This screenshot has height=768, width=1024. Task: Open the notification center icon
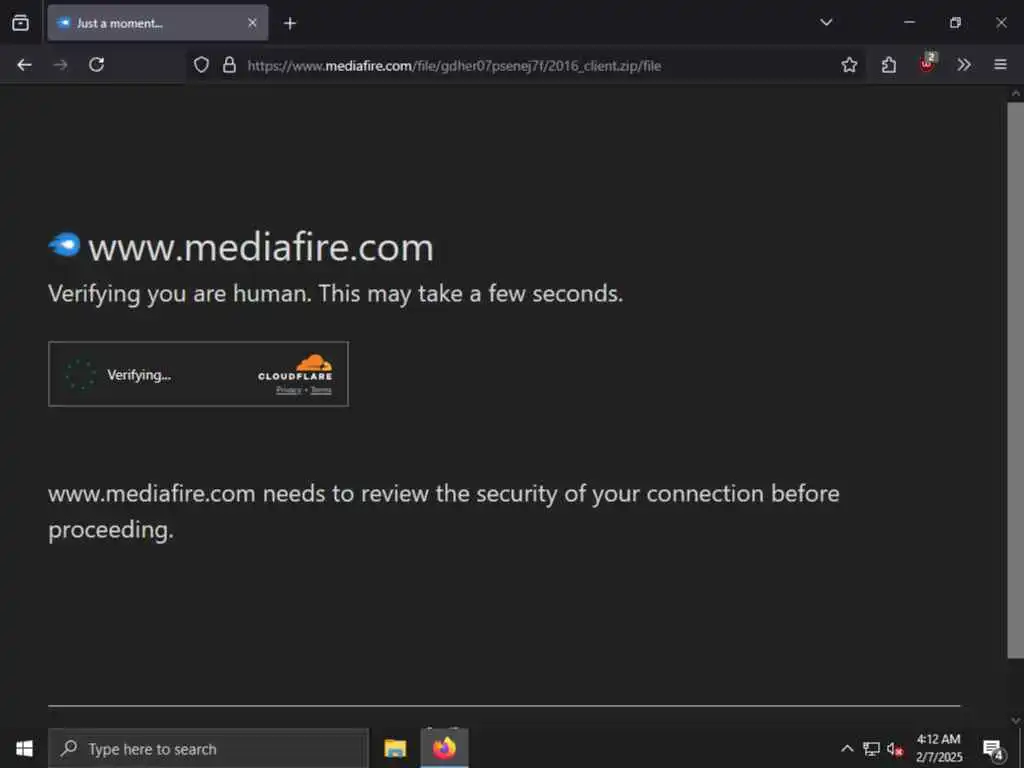(993, 750)
